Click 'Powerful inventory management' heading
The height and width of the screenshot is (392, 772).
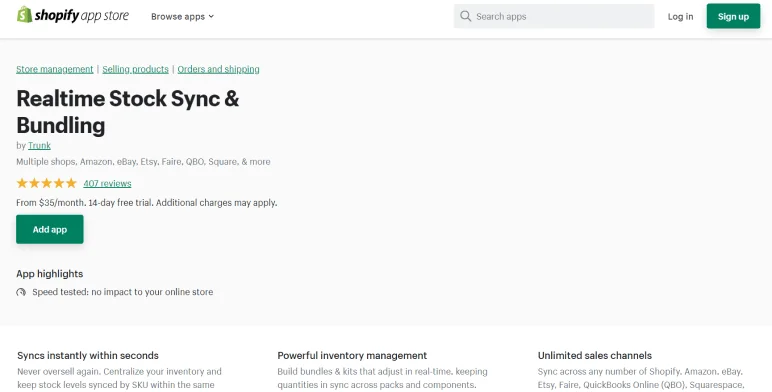click(x=352, y=356)
